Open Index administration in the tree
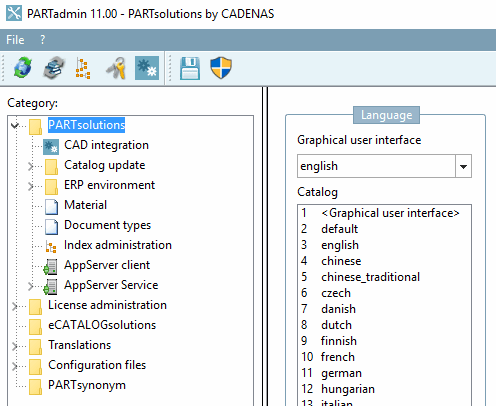496x406 pixels. (x=118, y=245)
